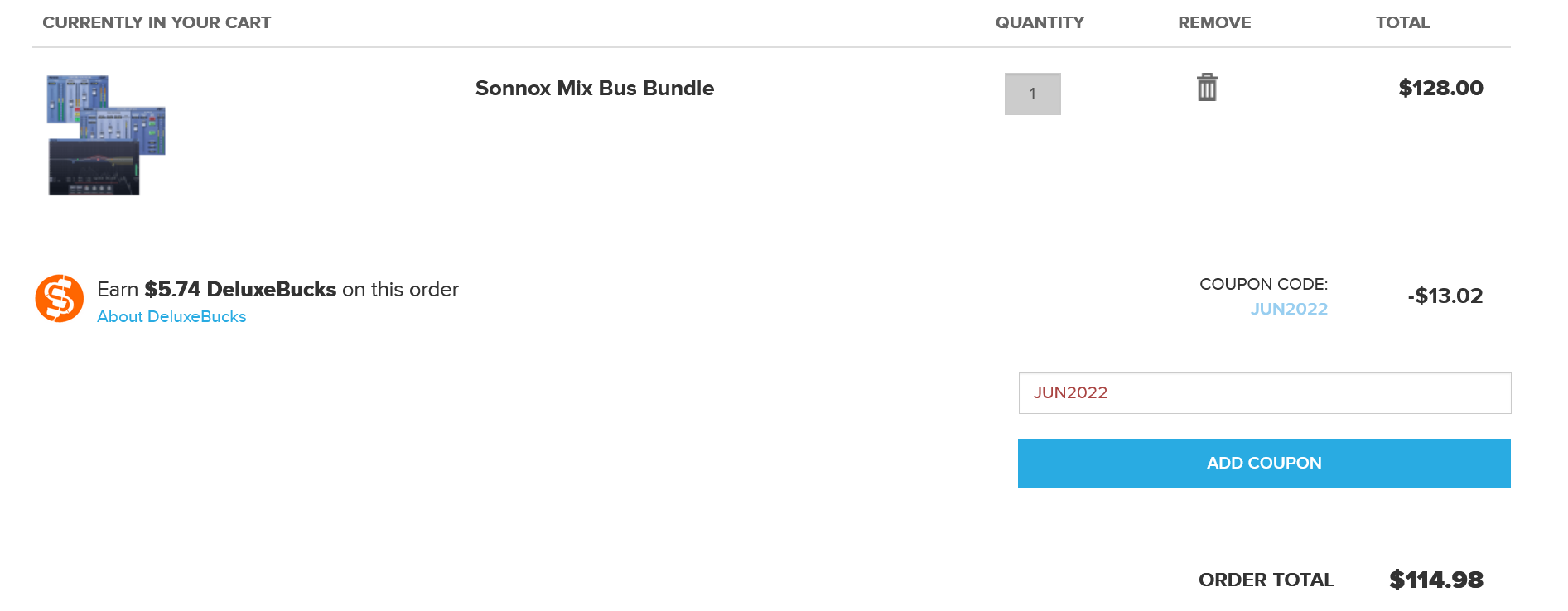Click the -$13.02 coupon discount amount

(1445, 296)
